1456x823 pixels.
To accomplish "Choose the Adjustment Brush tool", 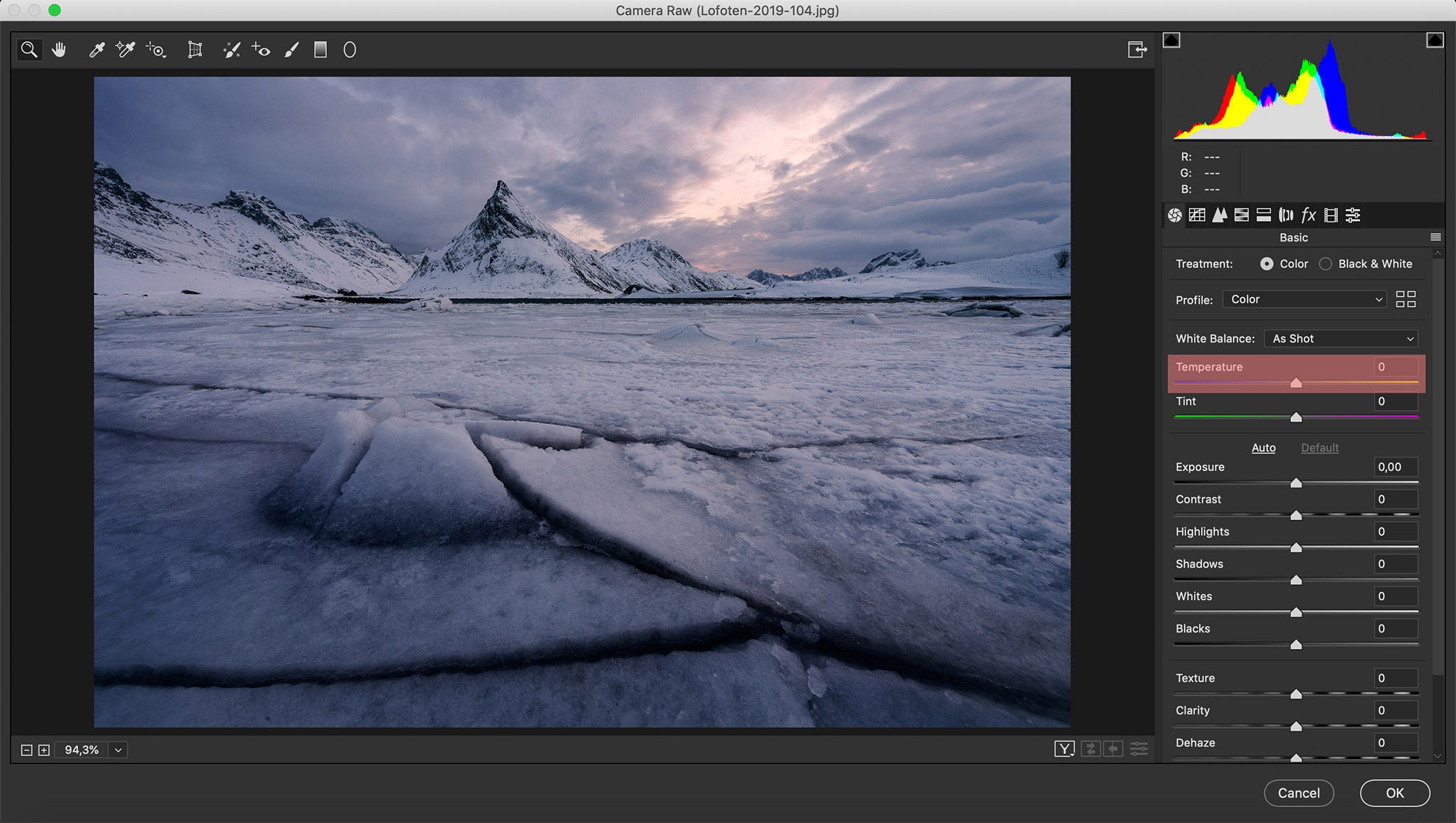I will coord(291,49).
